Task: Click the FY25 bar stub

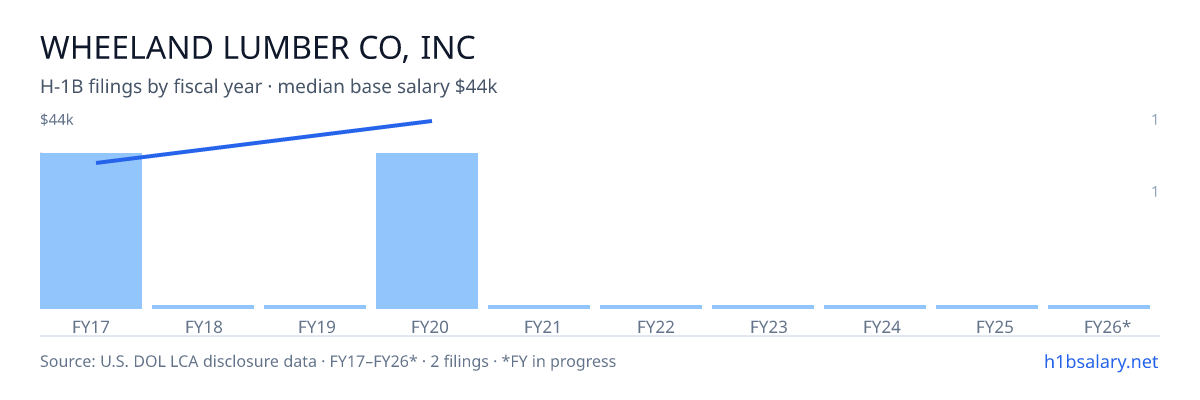Action: (x=987, y=307)
